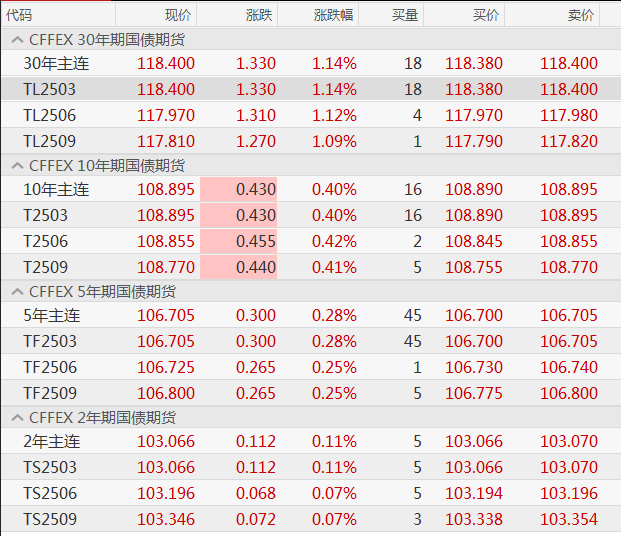Sort by the 卖价 column header
This screenshot has width=621, height=536.
[552, 15]
